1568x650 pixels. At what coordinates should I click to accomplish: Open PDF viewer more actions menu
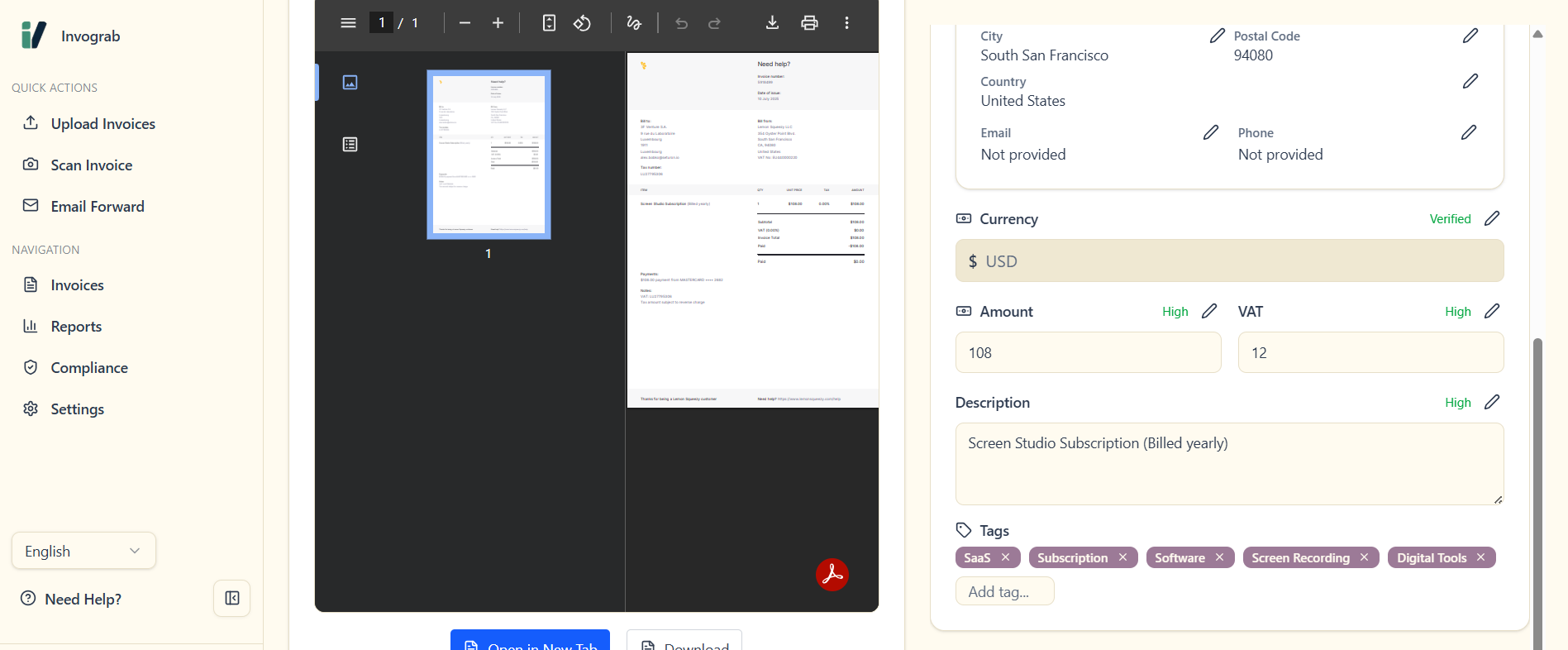tap(846, 23)
